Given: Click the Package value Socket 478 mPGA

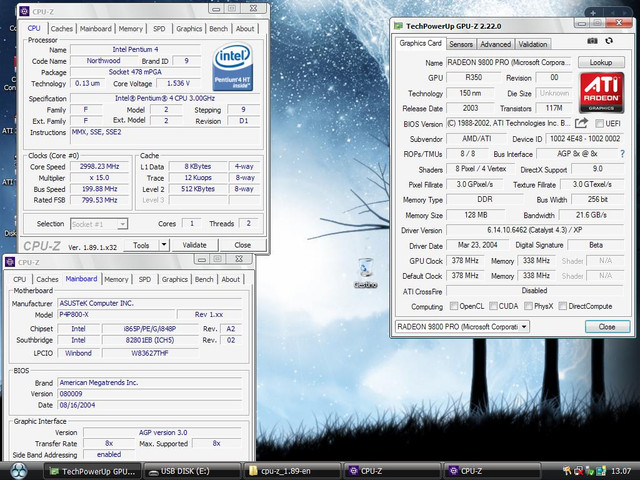Looking at the screenshot, I should [135, 72].
